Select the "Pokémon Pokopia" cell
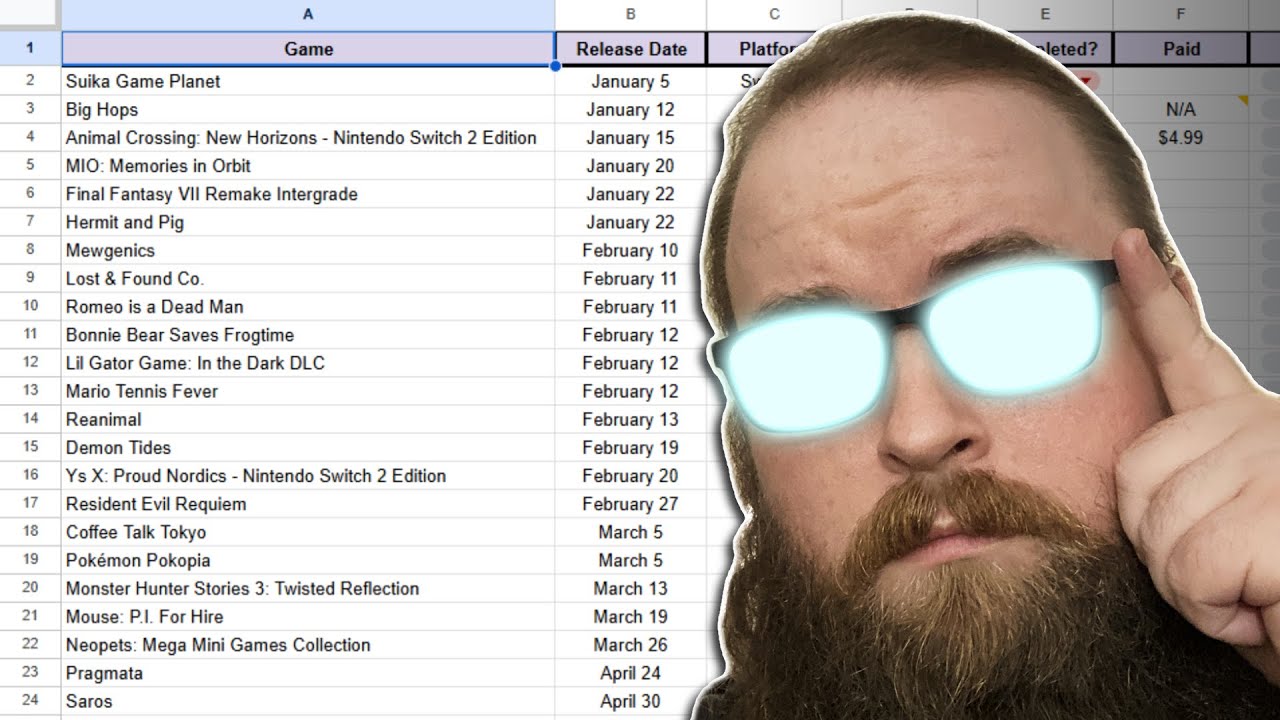The width and height of the screenshot is (1280, 720). point(308,559)
